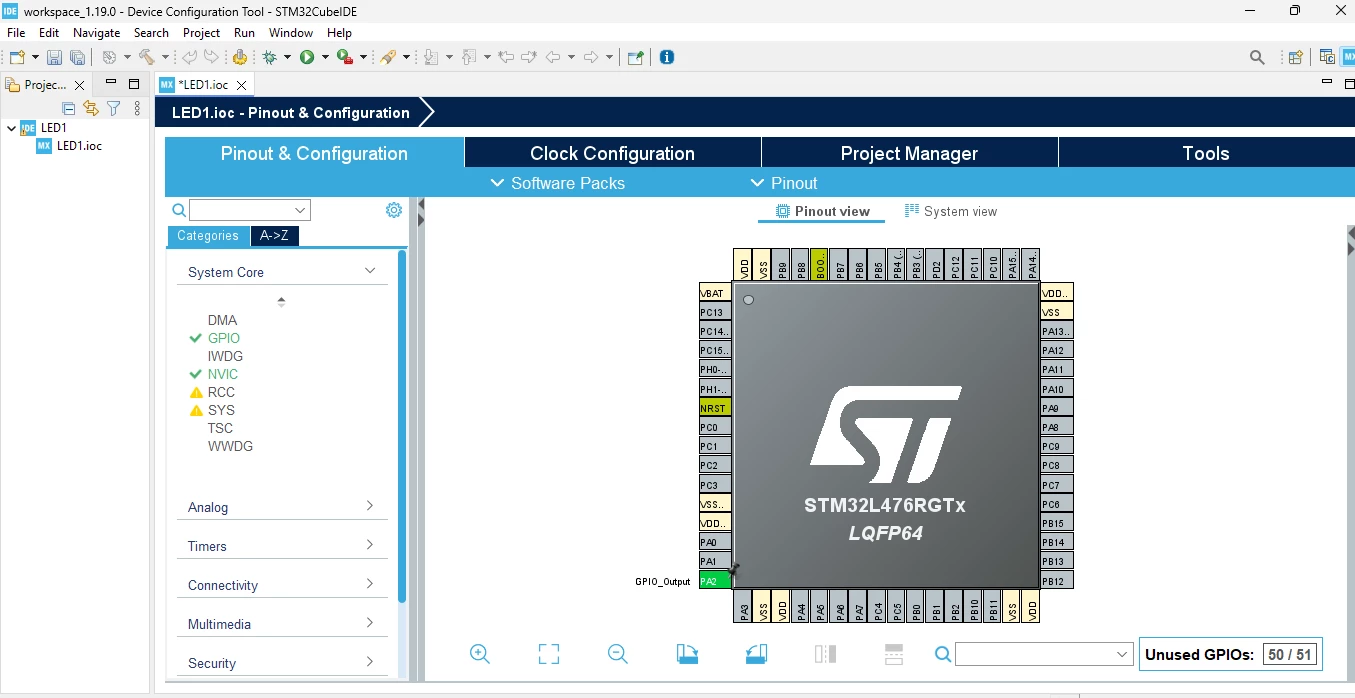Collapse the LED1 project tree node
1355x698 pixels.
(11, 128)
